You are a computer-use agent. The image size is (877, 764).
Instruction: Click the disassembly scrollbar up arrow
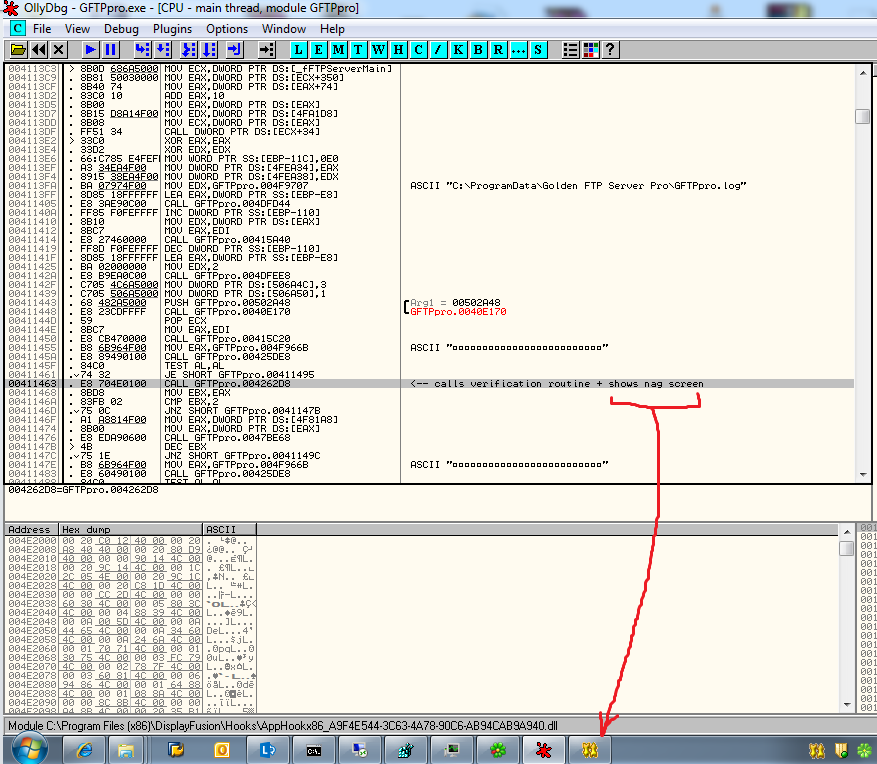tap(862, 73)
